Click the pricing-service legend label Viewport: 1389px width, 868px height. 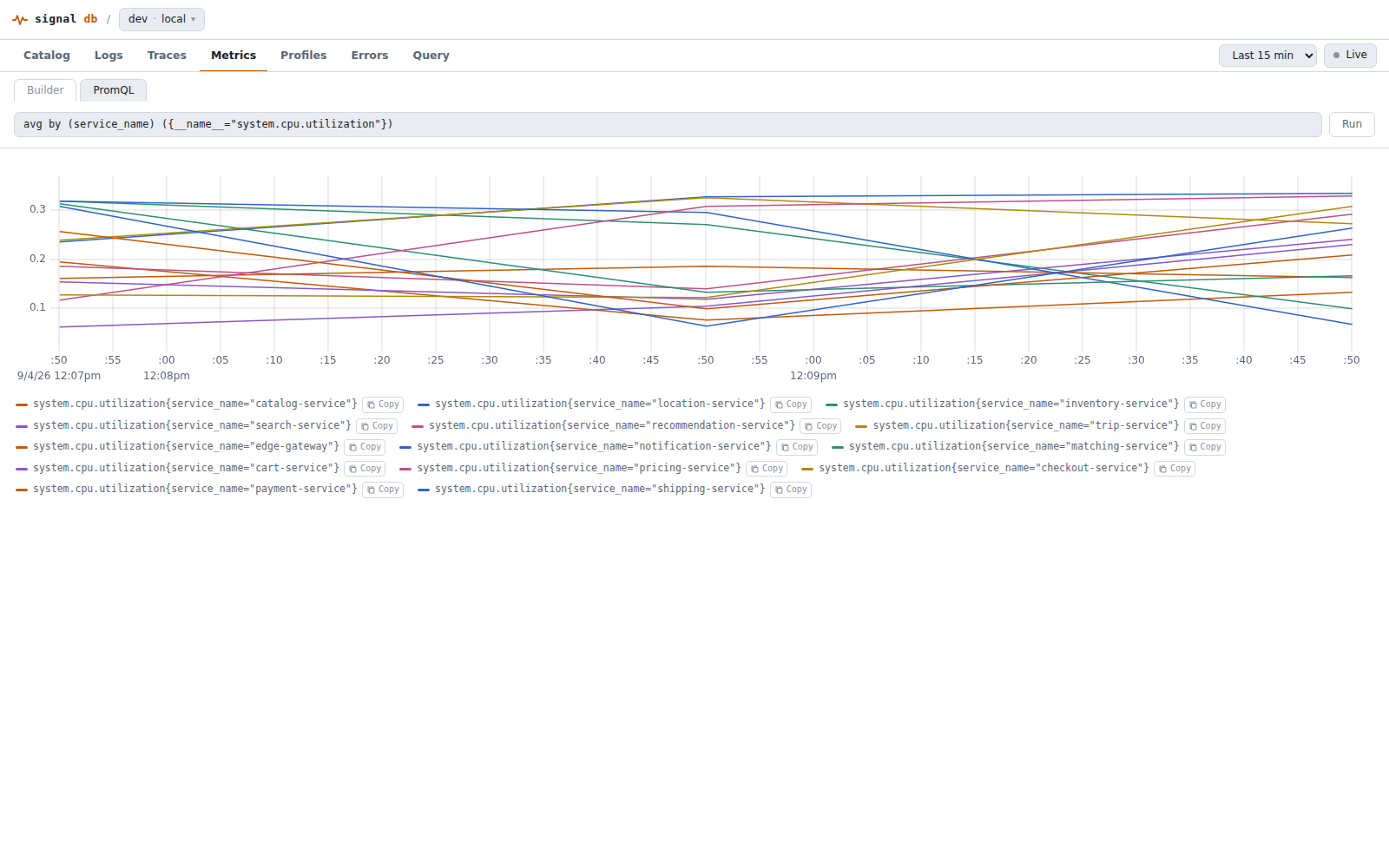(x=579, y=468)
